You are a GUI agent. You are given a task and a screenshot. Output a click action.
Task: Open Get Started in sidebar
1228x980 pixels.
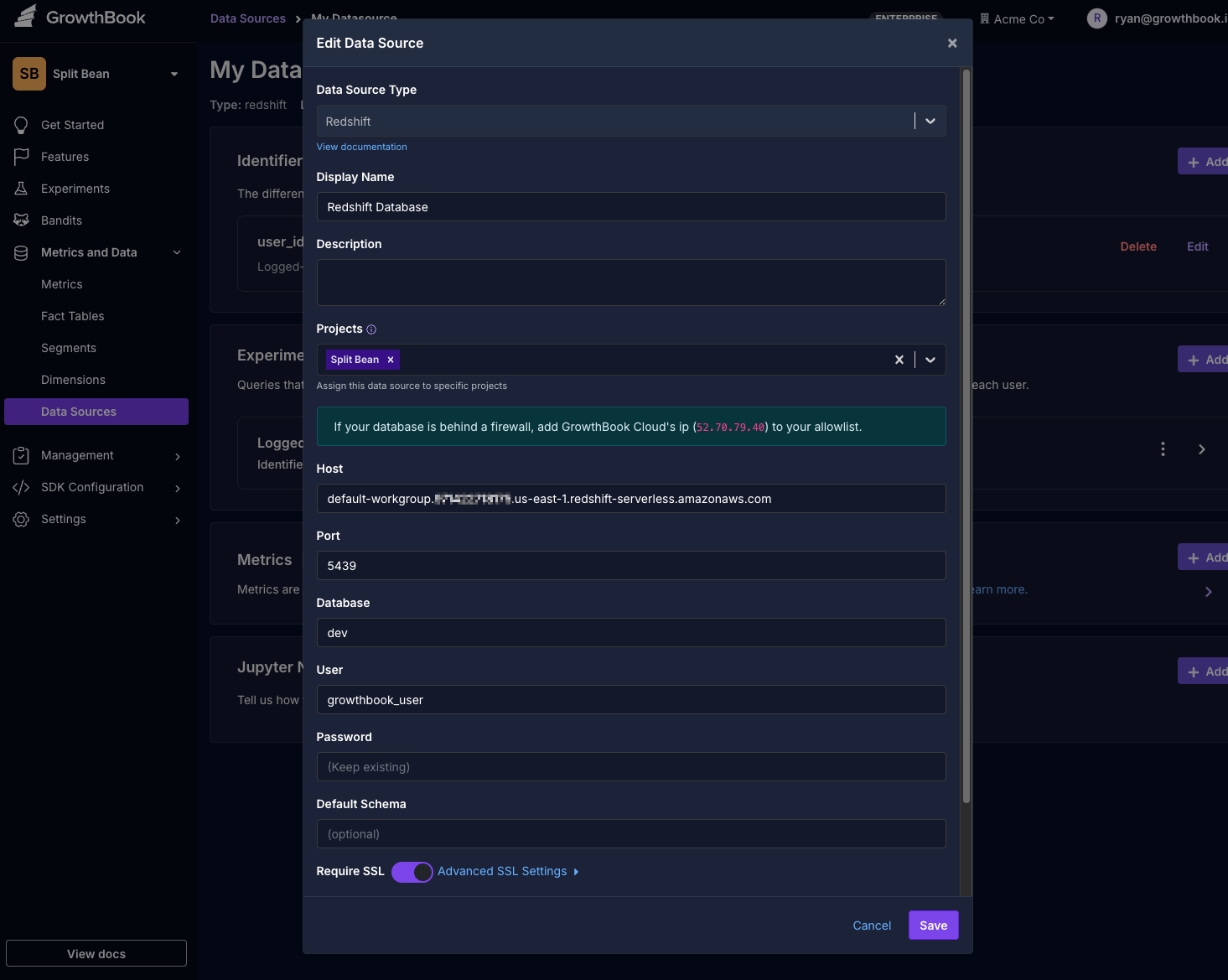[73, 125]
